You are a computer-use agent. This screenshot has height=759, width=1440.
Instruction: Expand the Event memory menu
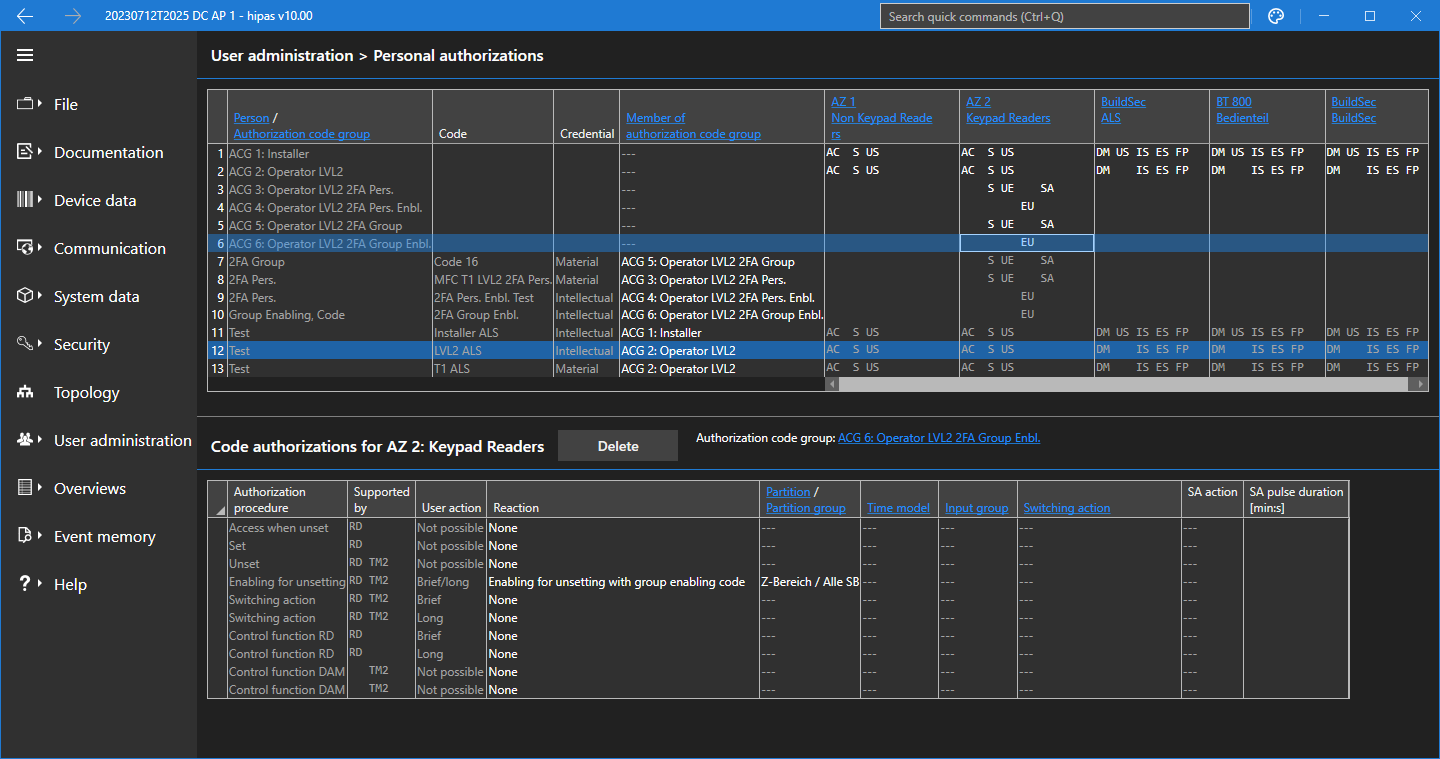point(104,537)
